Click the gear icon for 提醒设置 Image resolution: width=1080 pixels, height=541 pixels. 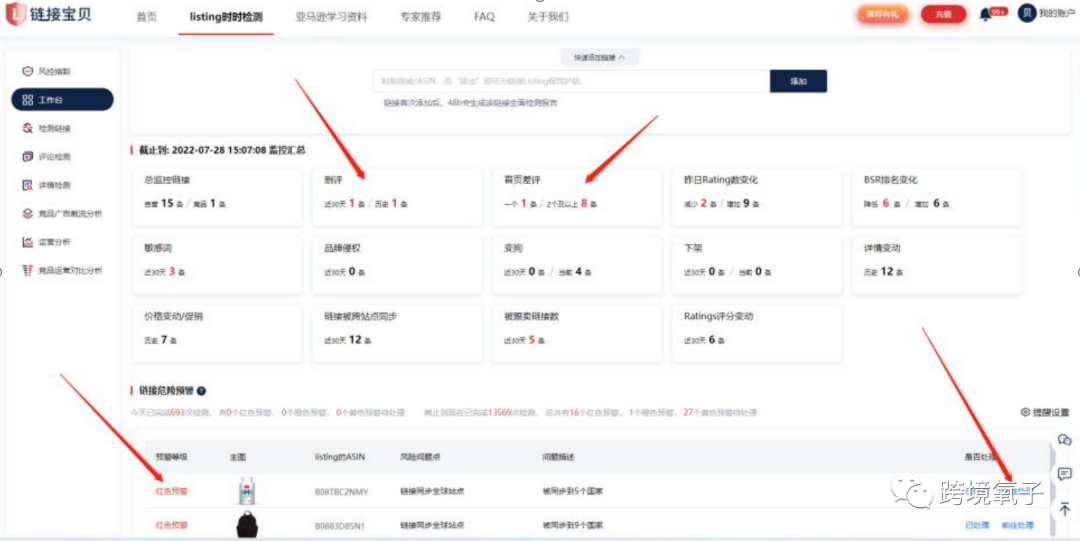1025,412
